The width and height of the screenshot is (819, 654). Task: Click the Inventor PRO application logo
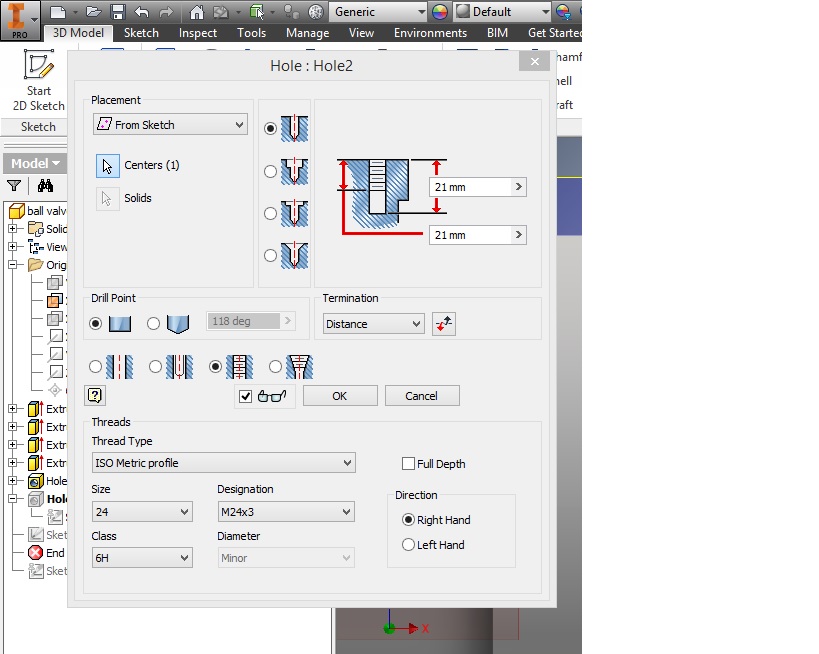click(19, 20)
